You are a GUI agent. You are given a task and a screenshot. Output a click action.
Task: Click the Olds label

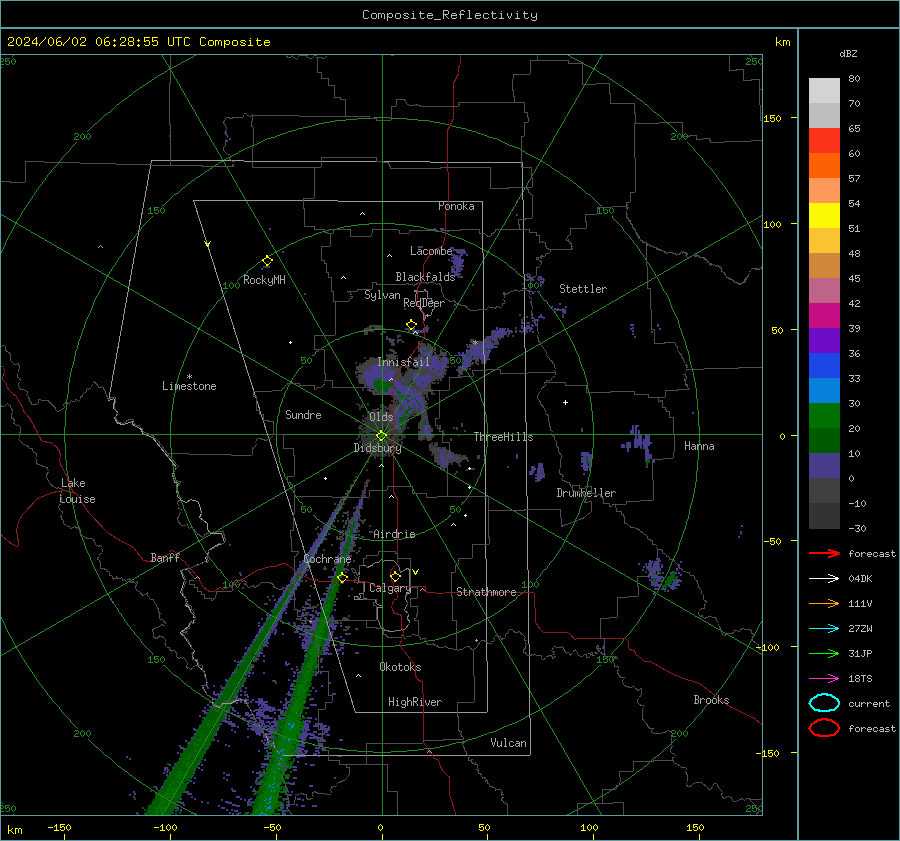(381, 417)
